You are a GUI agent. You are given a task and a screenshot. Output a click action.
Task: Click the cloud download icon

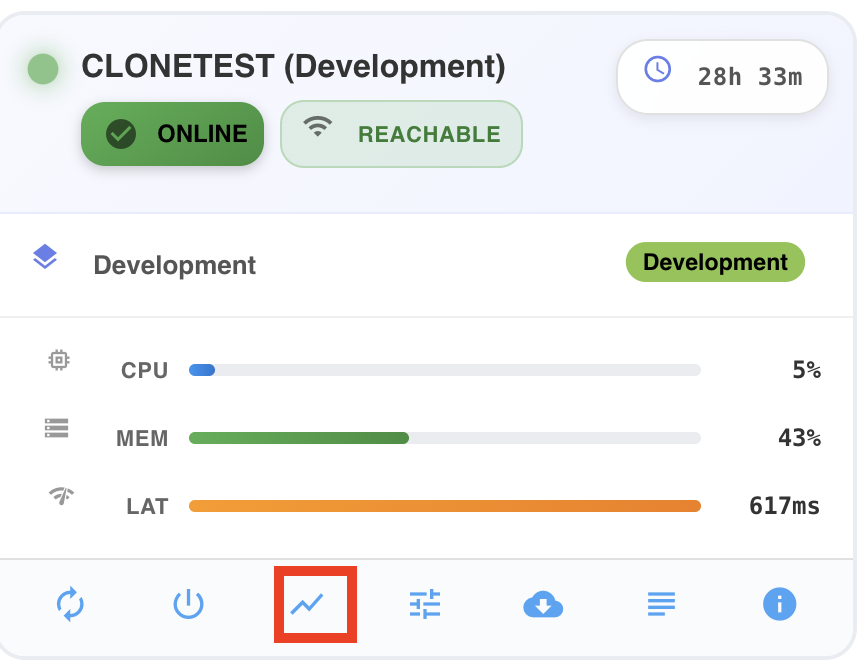pyautogui.click(x=543, y=605)
